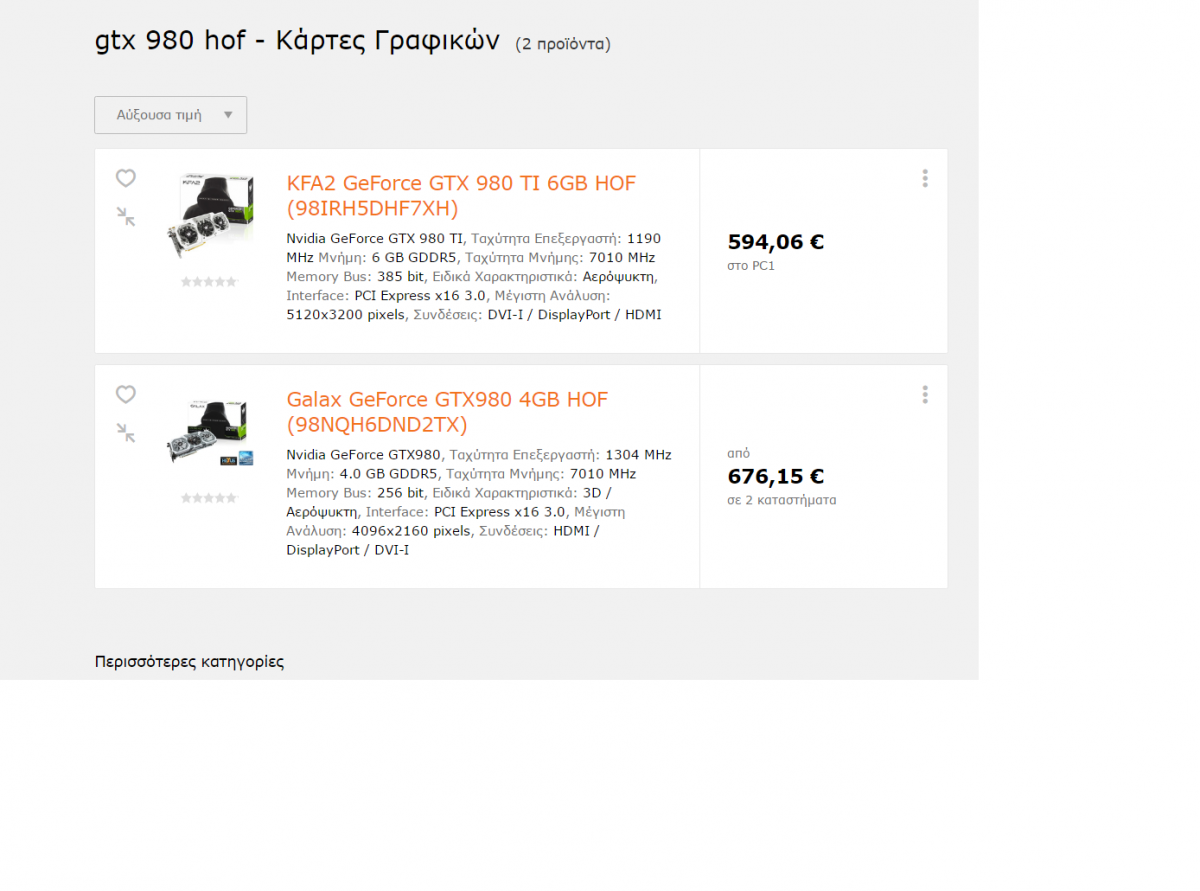Click the στο PC1 store label
The height and width of the screenshot is (891, 1200).
click(751, 266)
